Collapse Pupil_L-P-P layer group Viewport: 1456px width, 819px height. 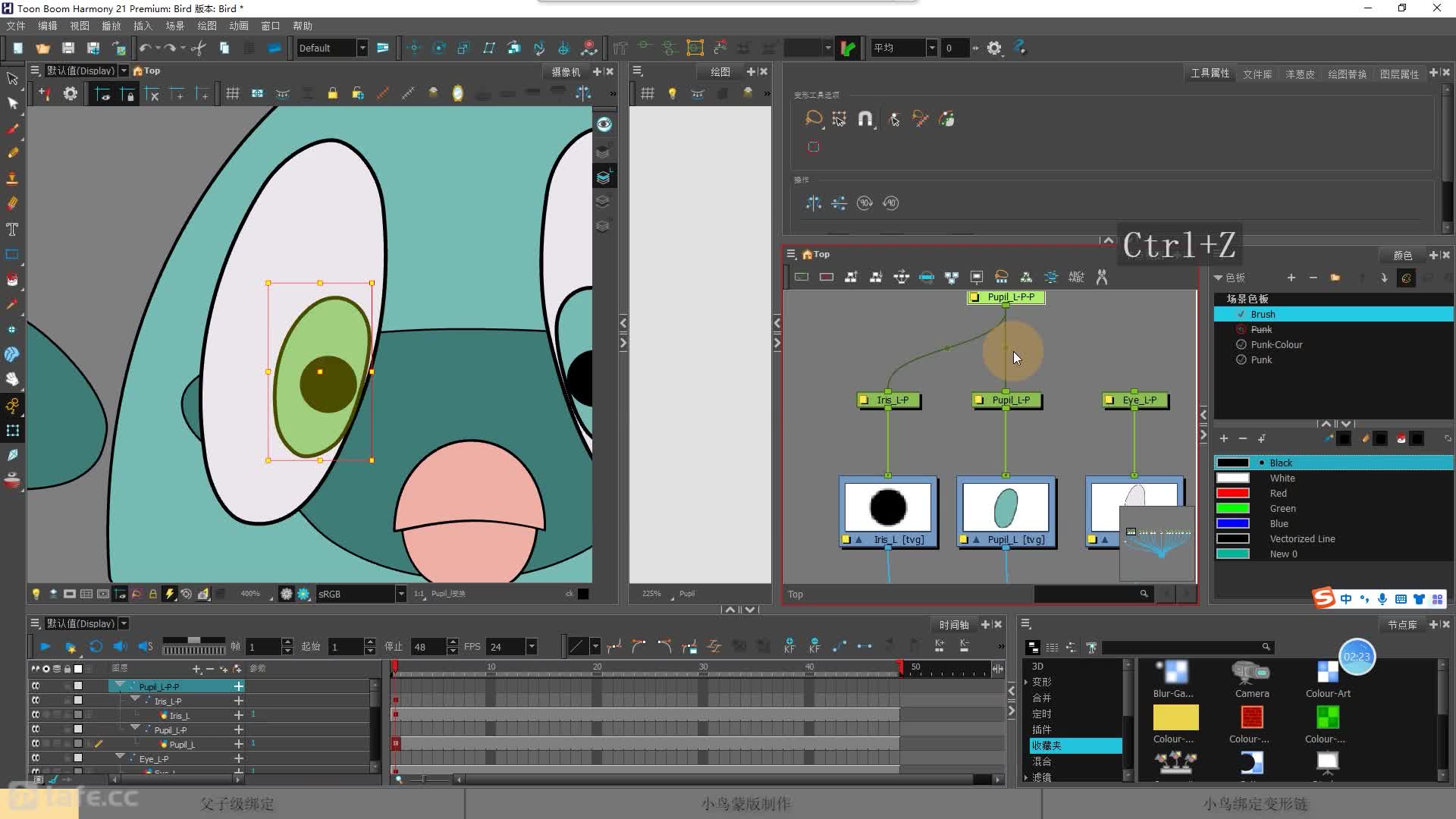120,686
